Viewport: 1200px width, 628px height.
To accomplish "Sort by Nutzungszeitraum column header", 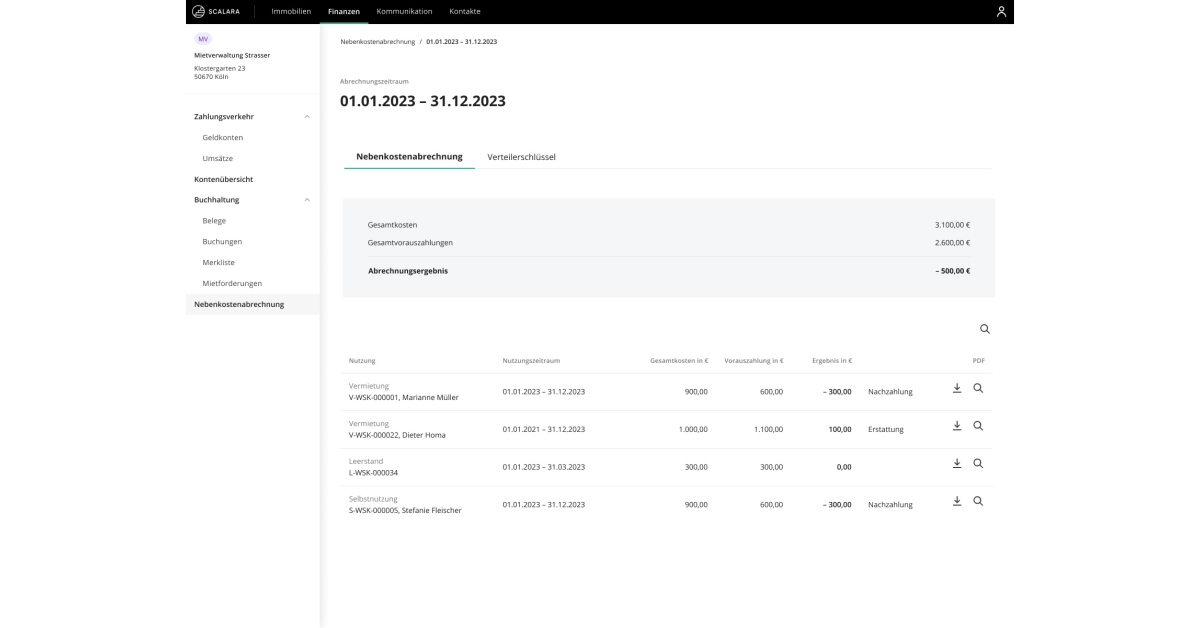I will (x=531, y=360).
